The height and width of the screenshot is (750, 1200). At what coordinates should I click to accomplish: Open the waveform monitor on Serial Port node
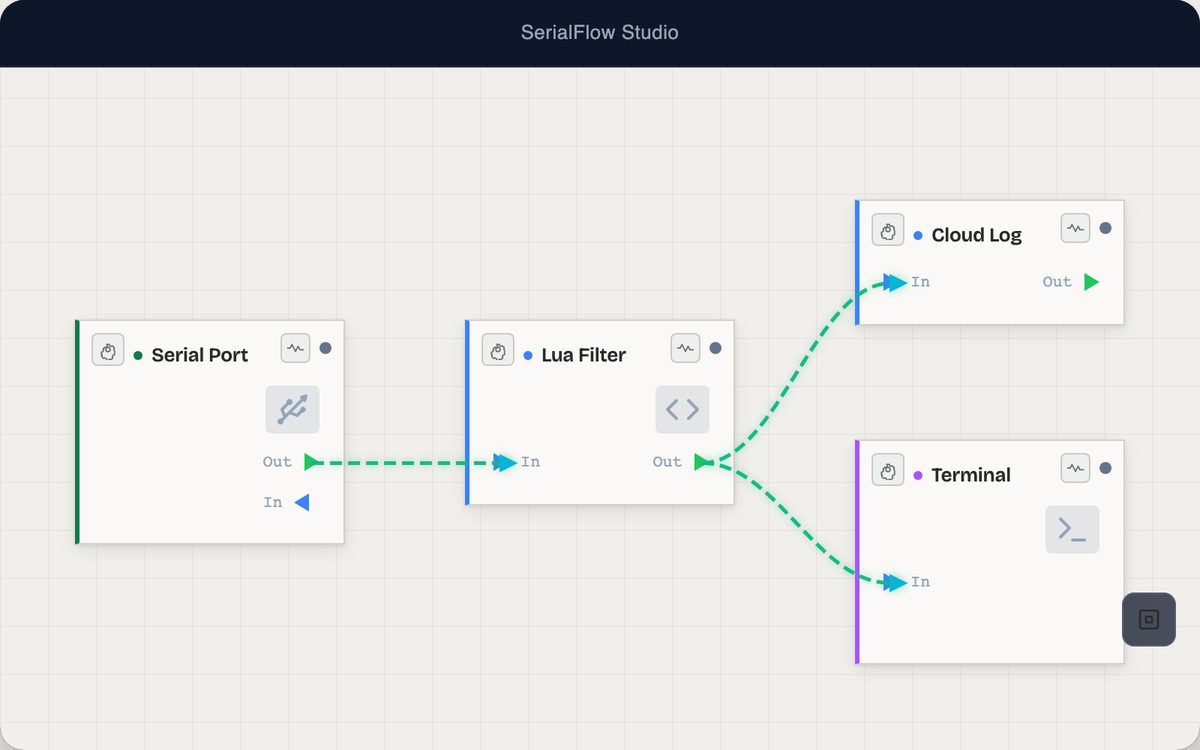pyautogui.click(x=295, y=348)
